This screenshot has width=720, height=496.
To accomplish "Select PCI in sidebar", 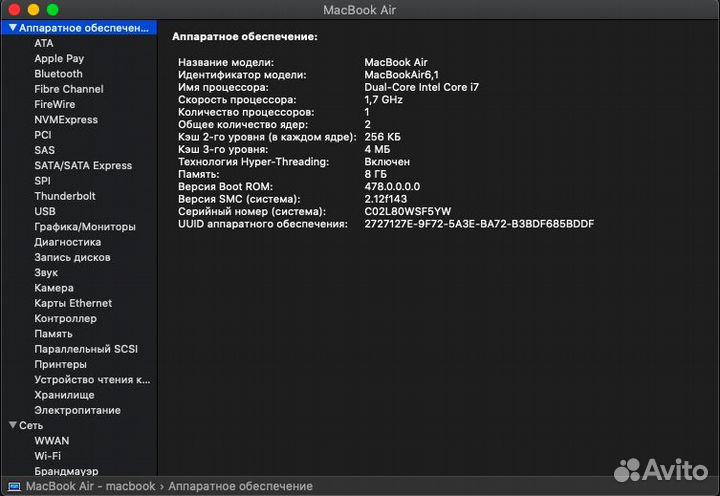I will coord(43,135).
